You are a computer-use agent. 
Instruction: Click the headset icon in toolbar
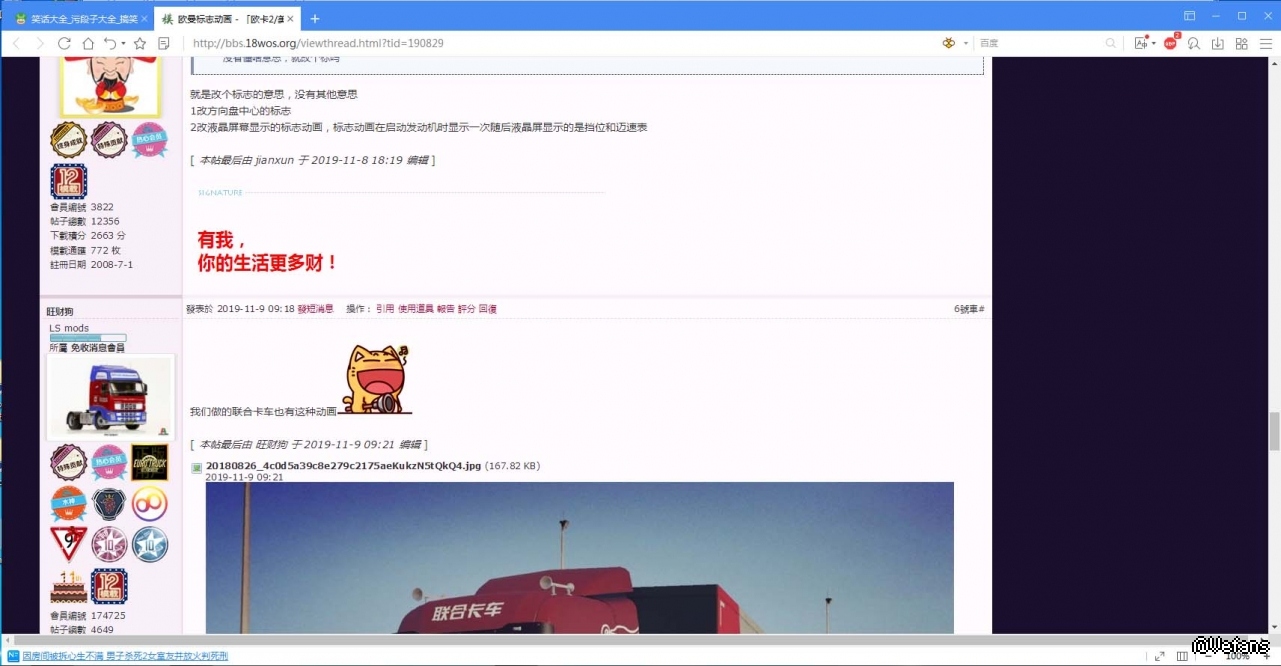1194,43
